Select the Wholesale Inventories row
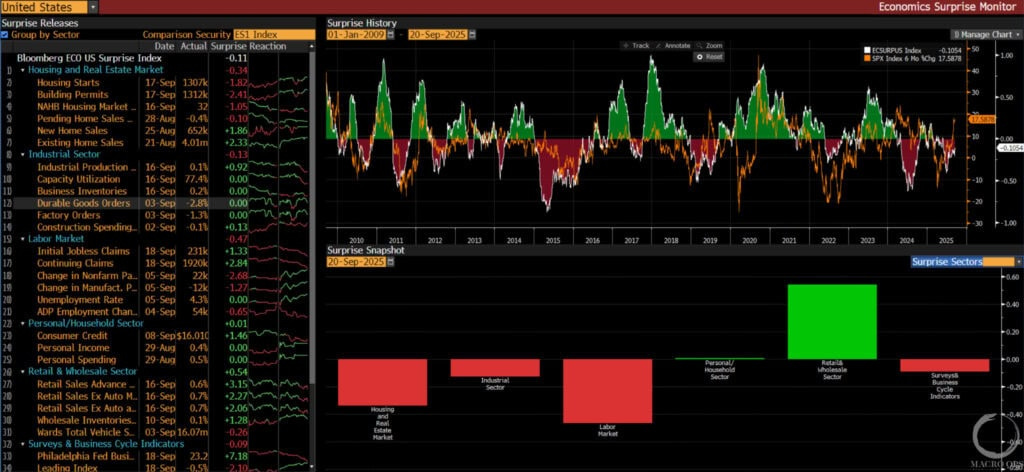This screenshot has height=472, width=1024. pos(157,420)
